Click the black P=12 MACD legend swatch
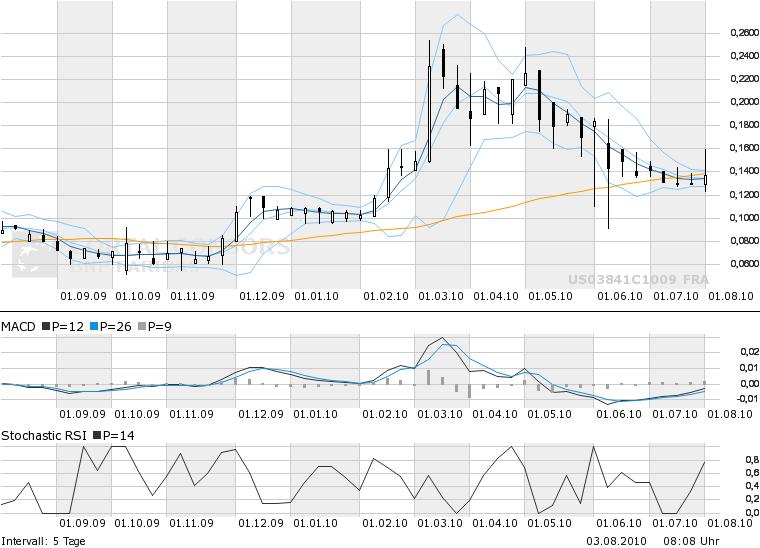 47,327
